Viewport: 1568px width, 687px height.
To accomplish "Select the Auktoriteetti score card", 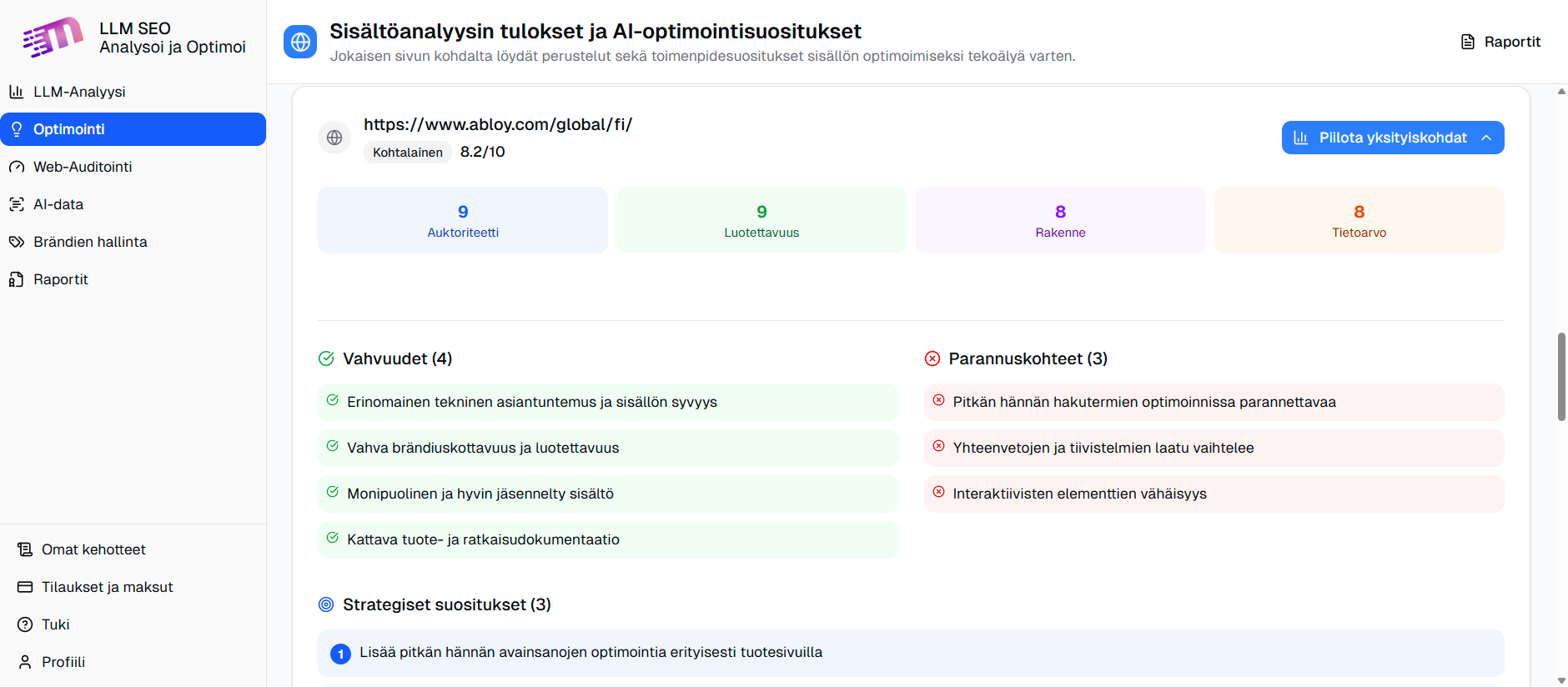I will (463, 220).
